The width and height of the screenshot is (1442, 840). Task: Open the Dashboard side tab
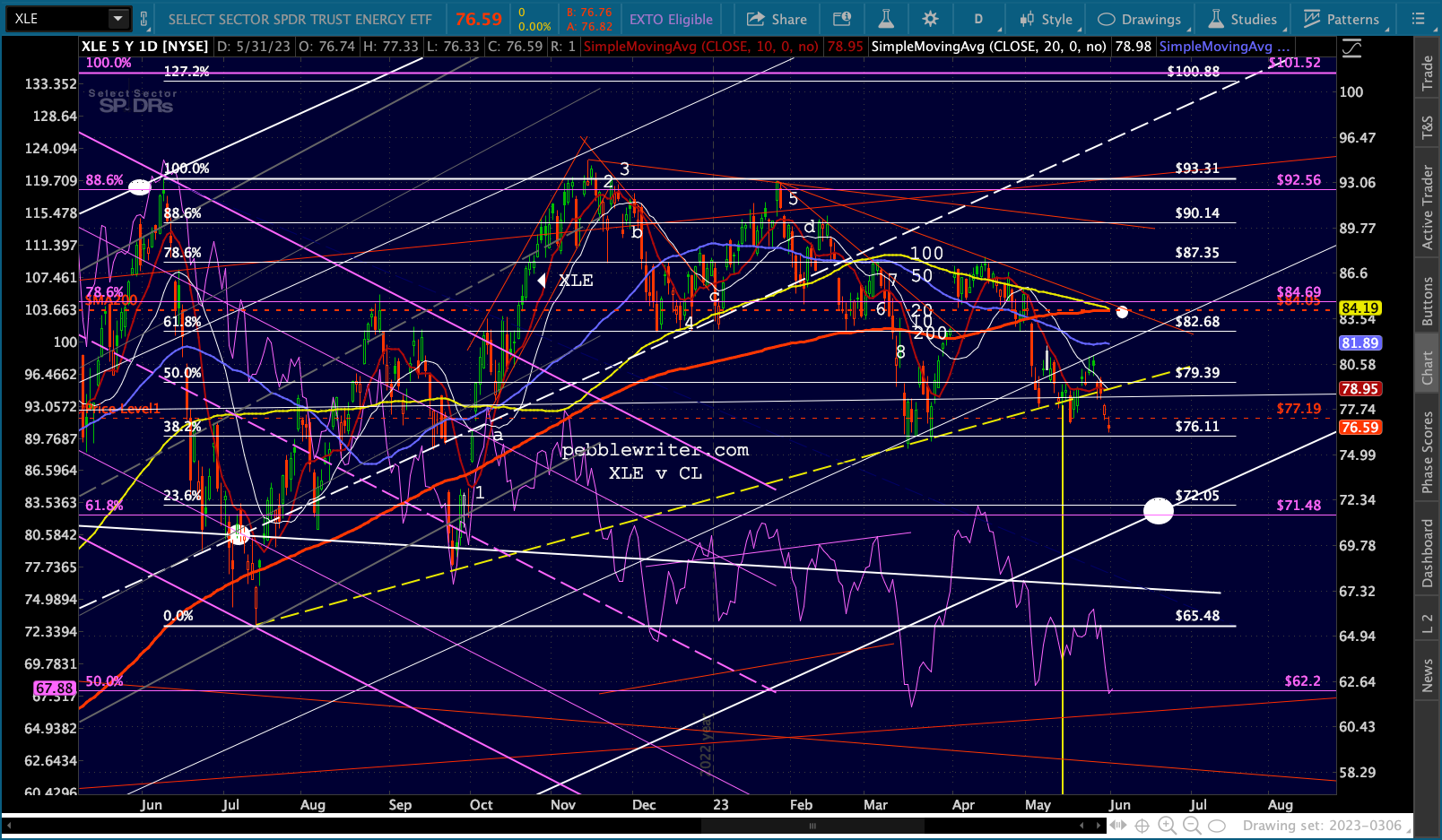(x=1428, y=552)
